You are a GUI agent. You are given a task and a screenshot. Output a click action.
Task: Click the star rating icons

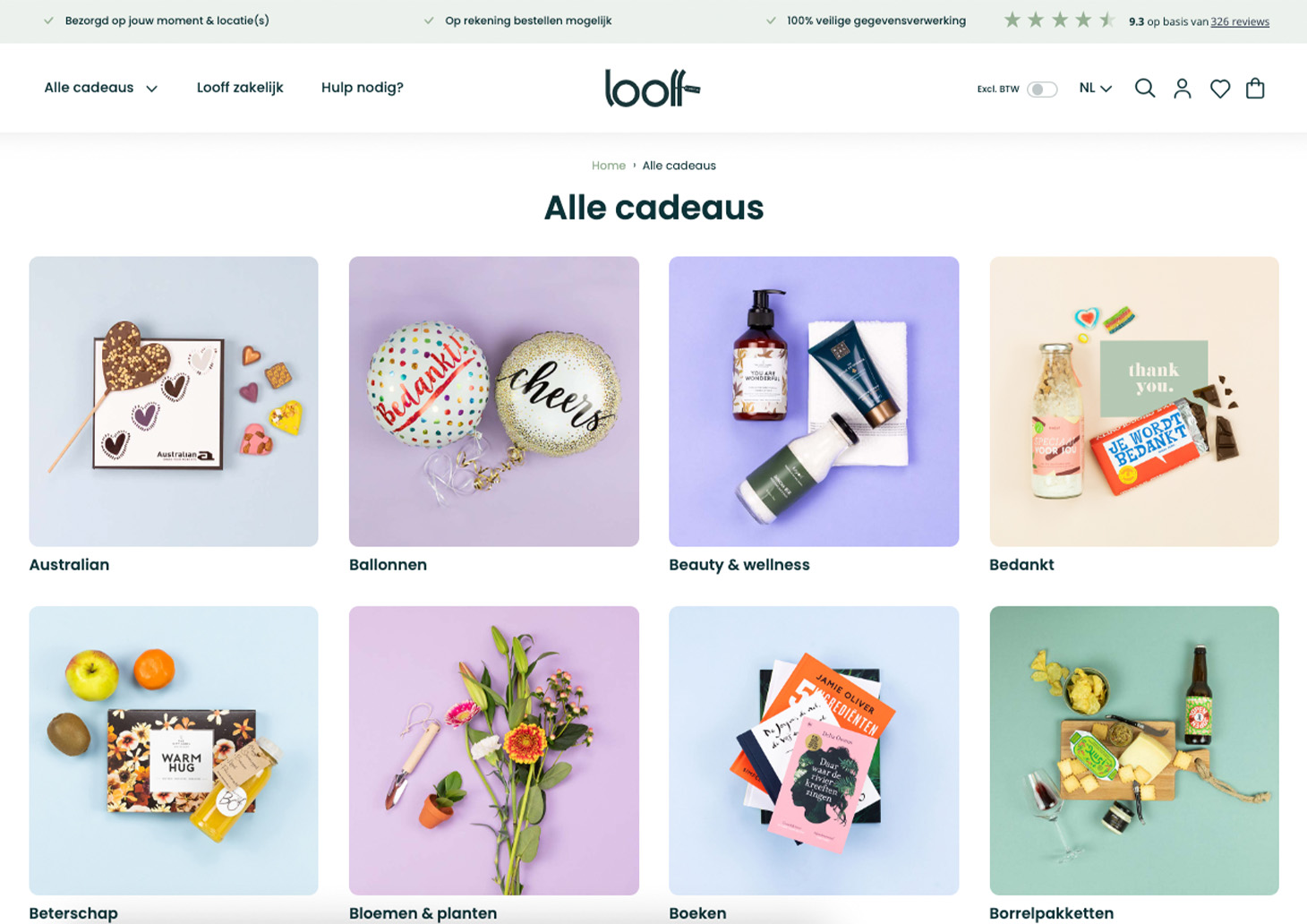[1059, 21]
